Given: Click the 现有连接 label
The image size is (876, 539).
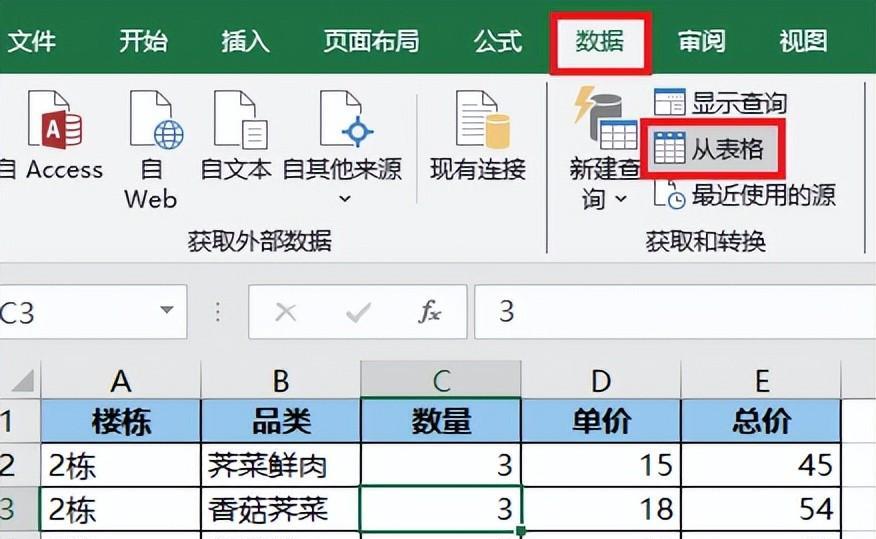Looking at the screenshot, I should (478, 169).
